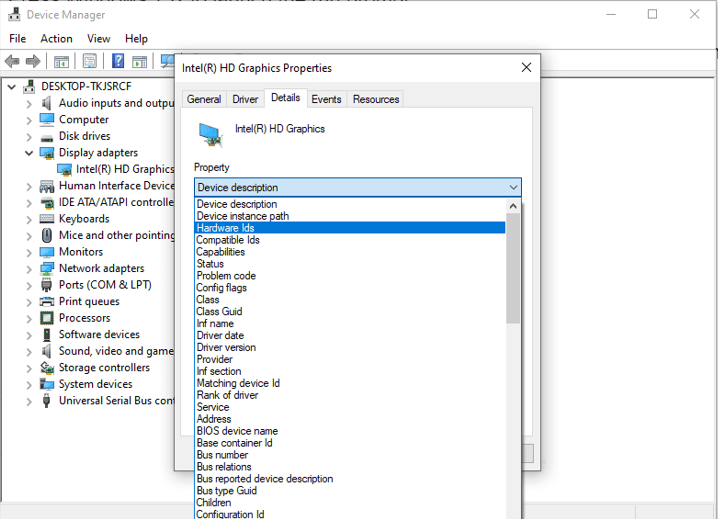Click the Monitors category icon
The image size is (718, 519).
(x=47, y=252)
